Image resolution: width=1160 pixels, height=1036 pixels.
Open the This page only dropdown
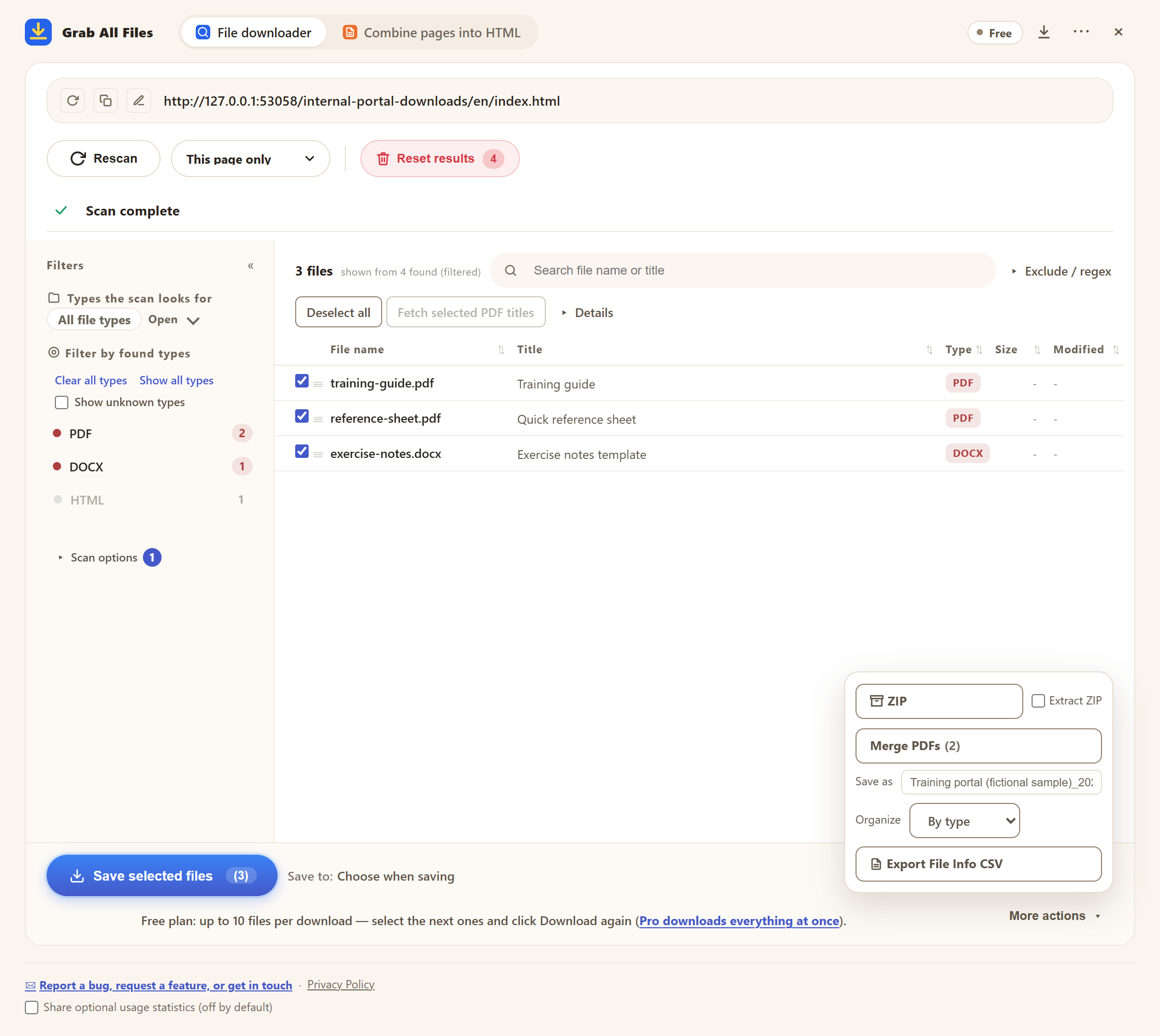tap(251, 158)
